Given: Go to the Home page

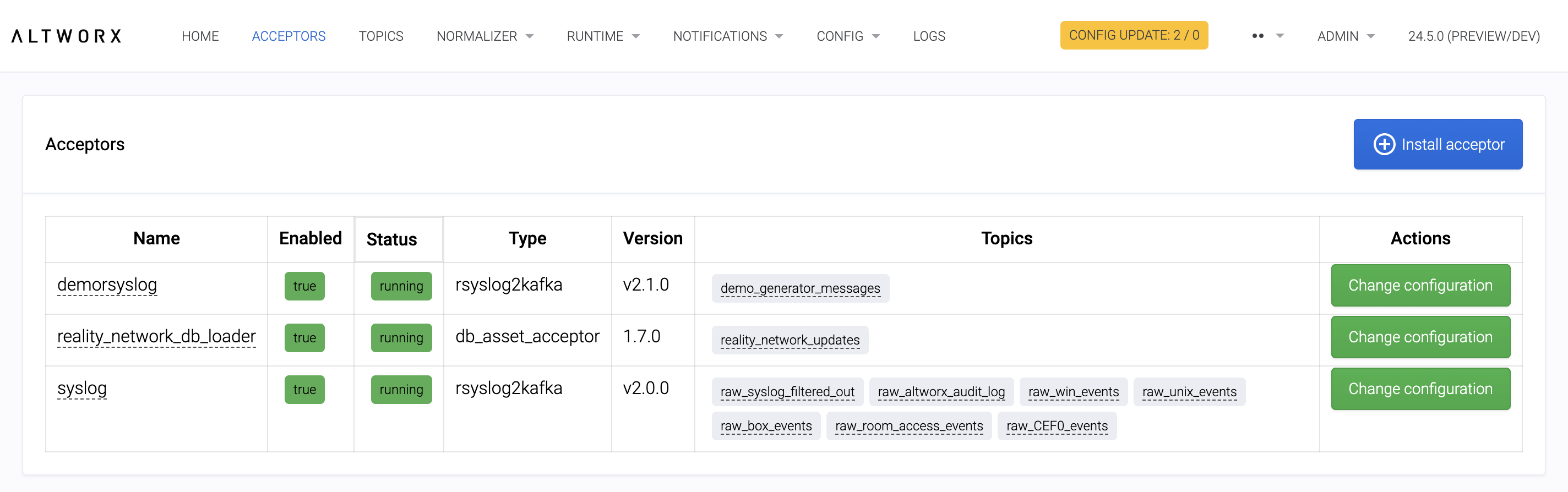Looking at the screenshot, I should [x=200, y=36].
